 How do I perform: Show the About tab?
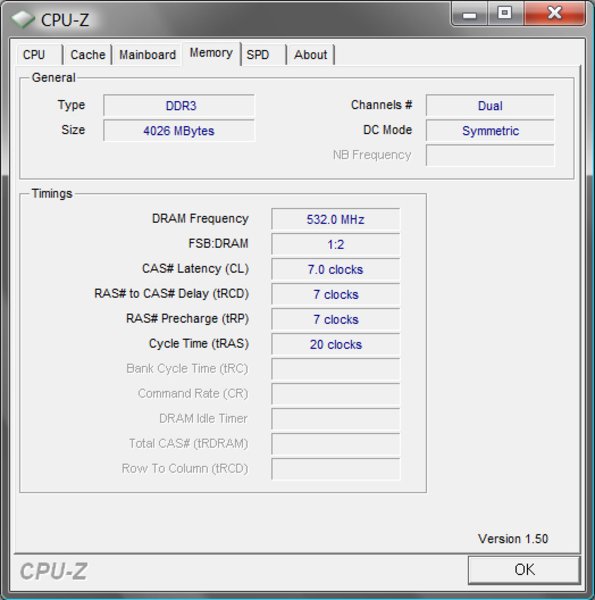[310, 54]
